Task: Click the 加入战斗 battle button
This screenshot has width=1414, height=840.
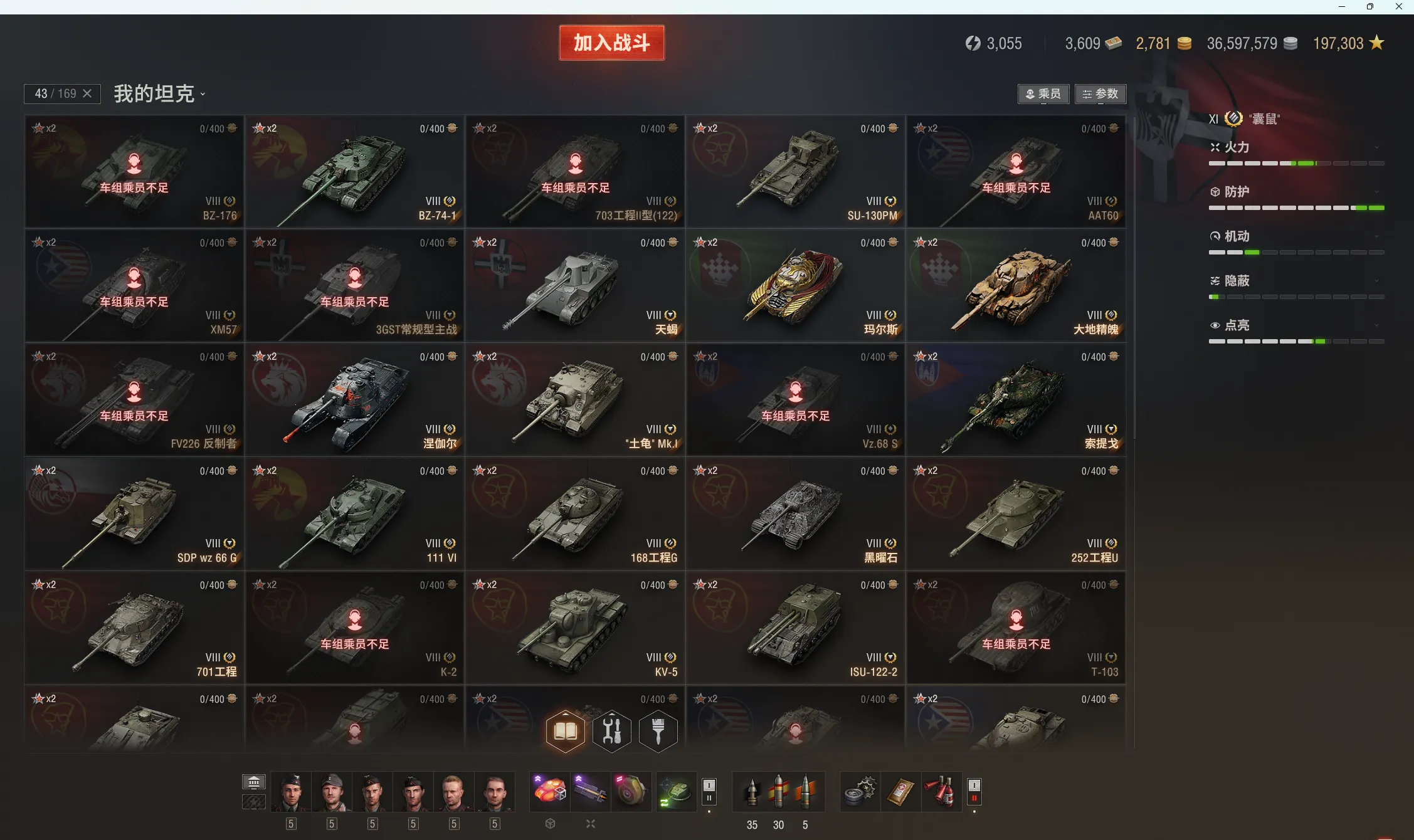Action: point(611,43)
